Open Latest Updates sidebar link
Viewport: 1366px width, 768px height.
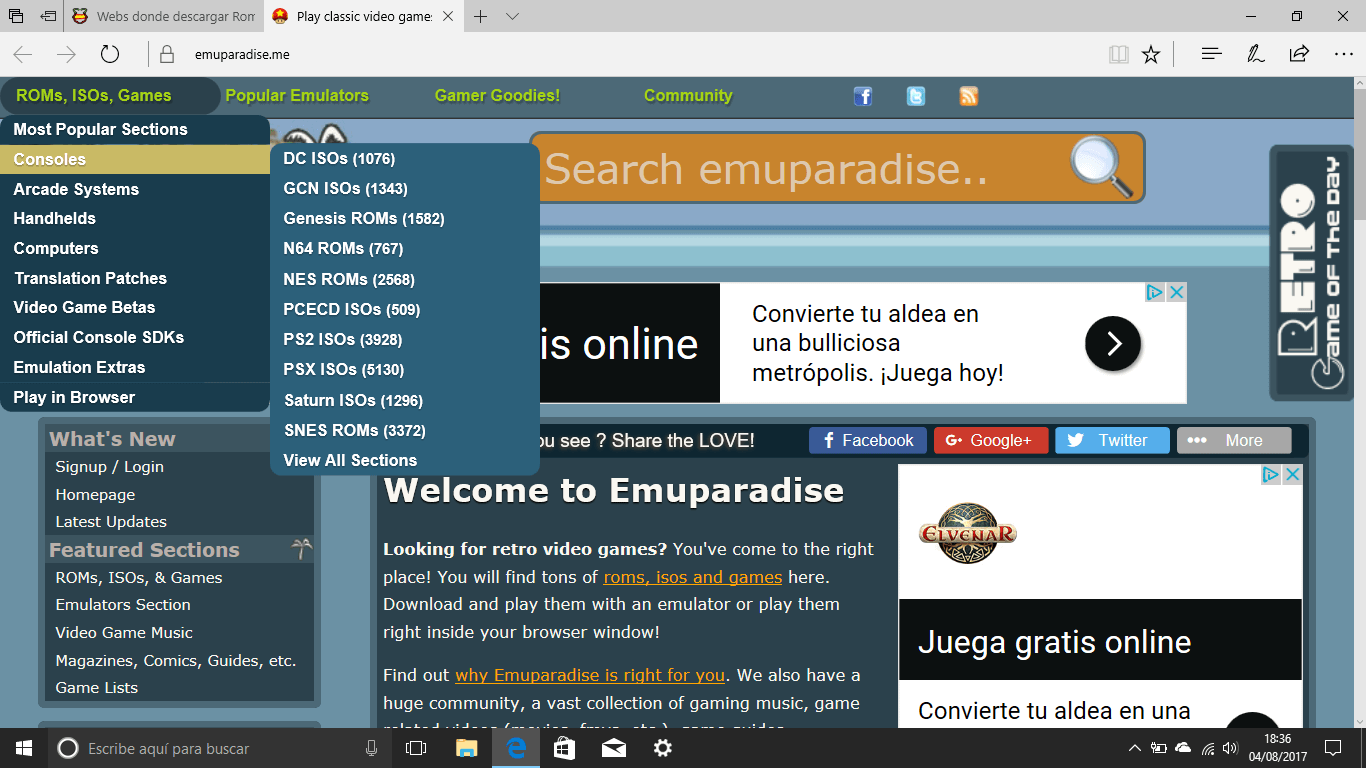coord(111,522)
